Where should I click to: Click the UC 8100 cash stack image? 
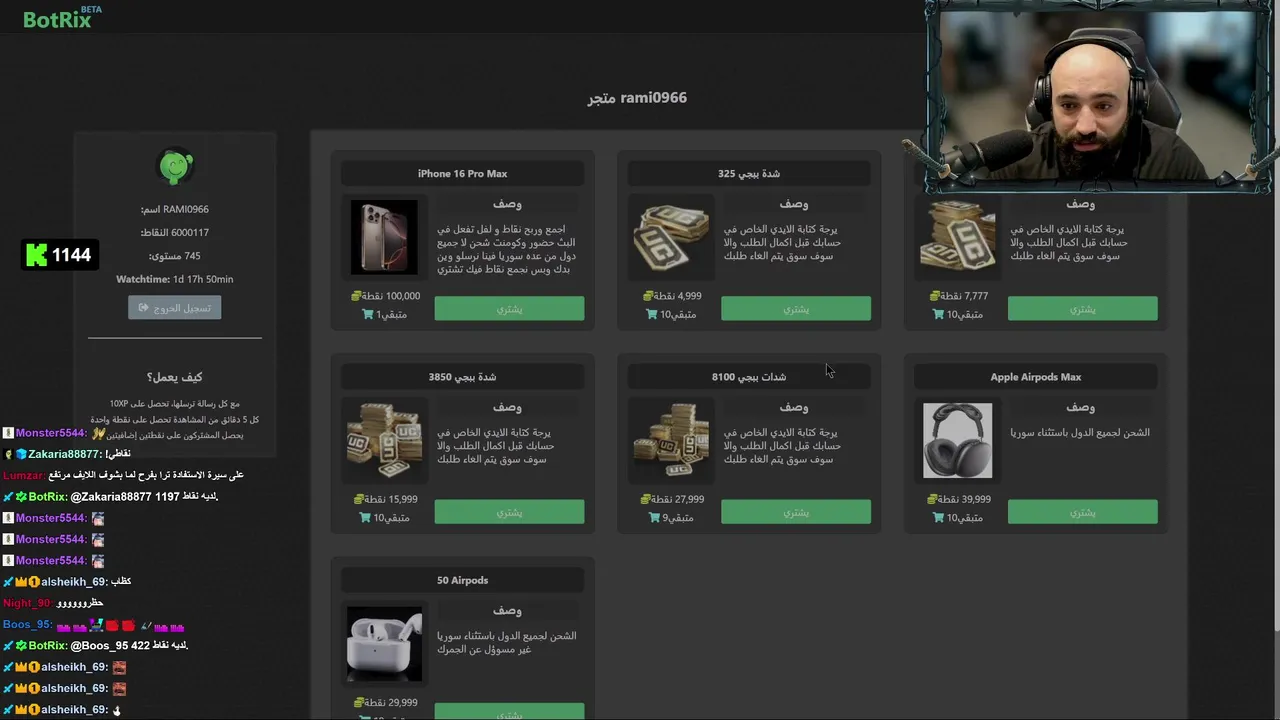tap(671, 441)
